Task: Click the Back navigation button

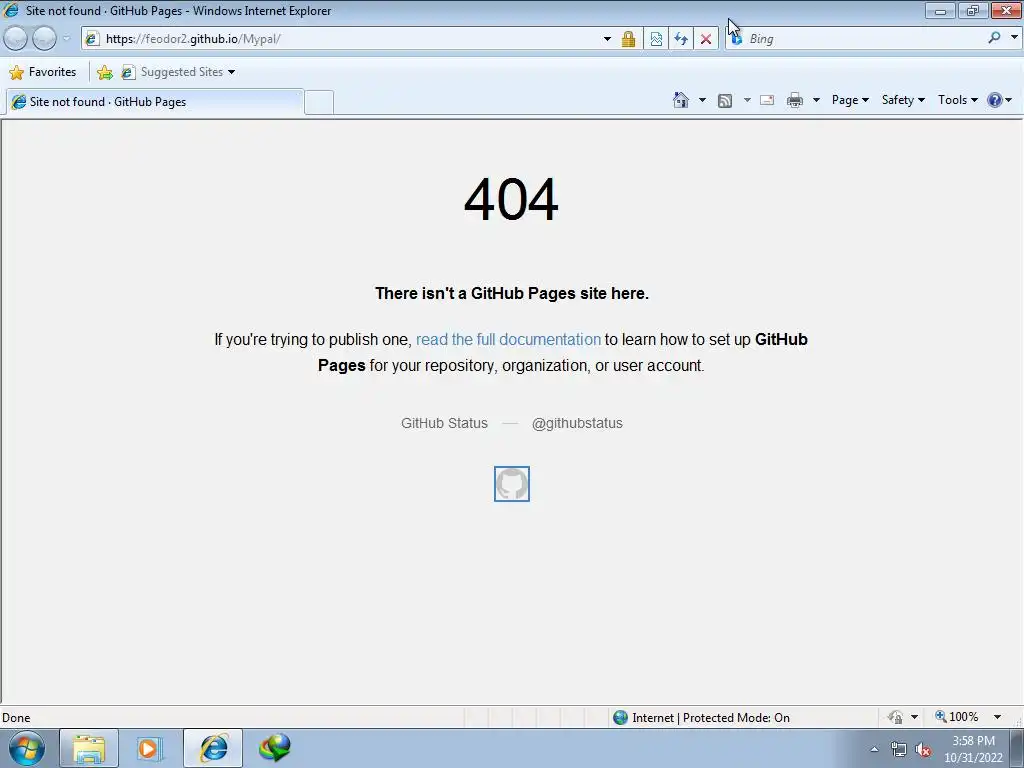Action: (16, 39)
